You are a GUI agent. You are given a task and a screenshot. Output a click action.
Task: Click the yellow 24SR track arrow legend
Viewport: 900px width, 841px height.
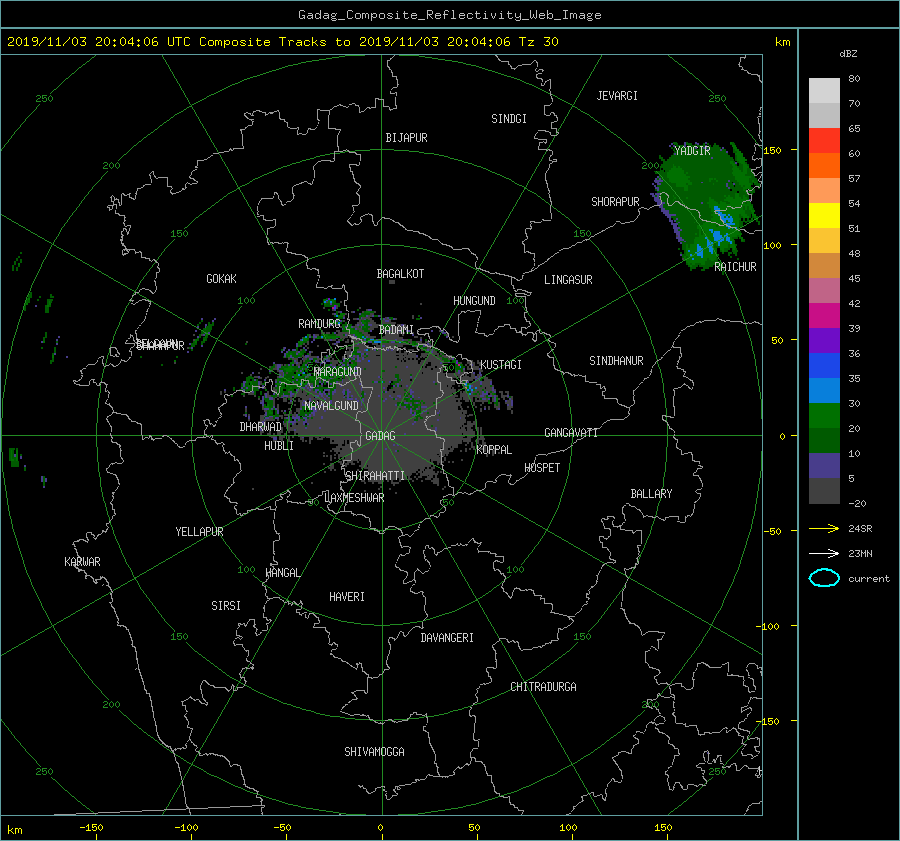point(824,529)
